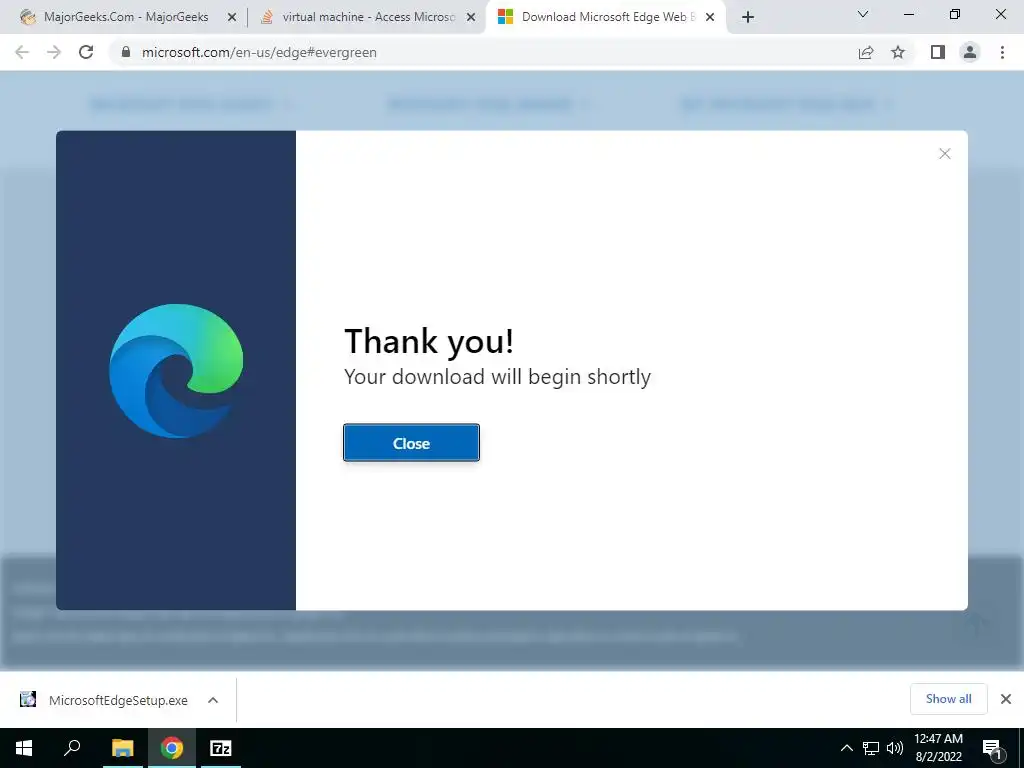Viewport: 1024px width, 768px height.
Task: View site security lock information
Action: click(x=126, y=52)
